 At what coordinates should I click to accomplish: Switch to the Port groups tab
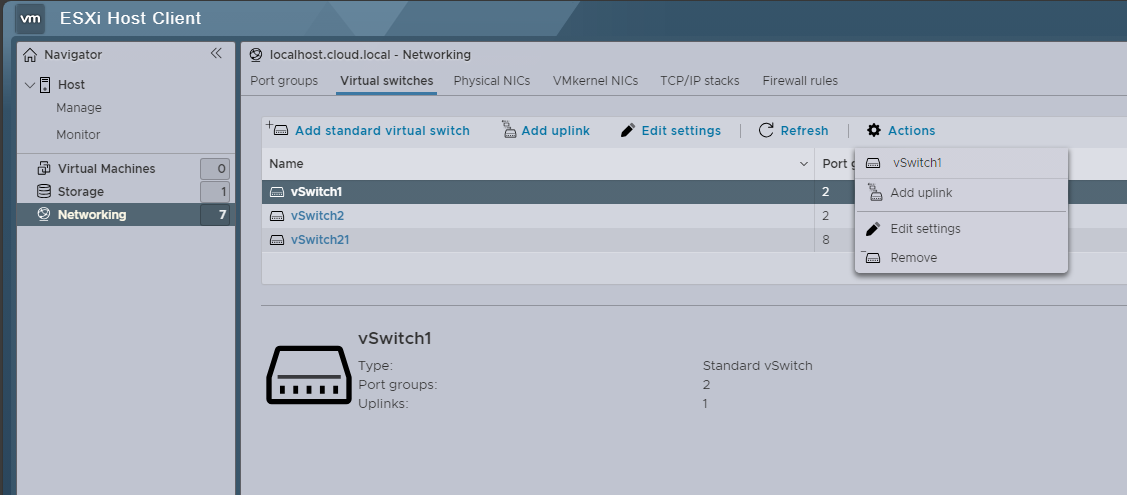pyautogui.click(x=284, y=80)
